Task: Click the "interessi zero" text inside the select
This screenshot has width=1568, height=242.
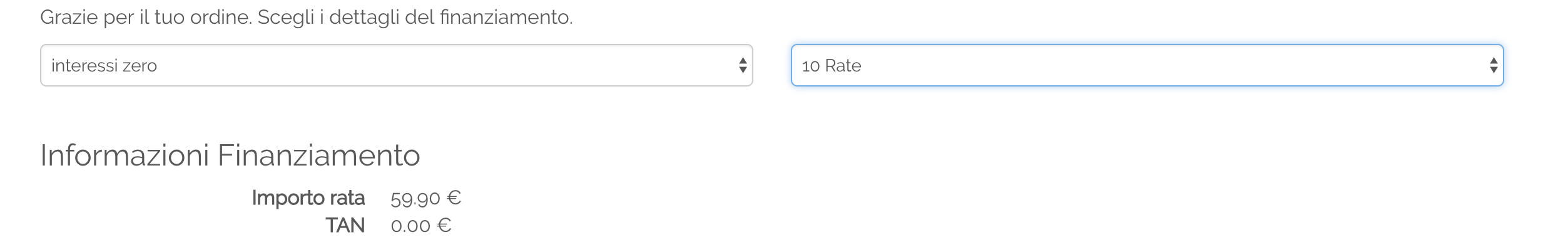Action: (104, 66)
